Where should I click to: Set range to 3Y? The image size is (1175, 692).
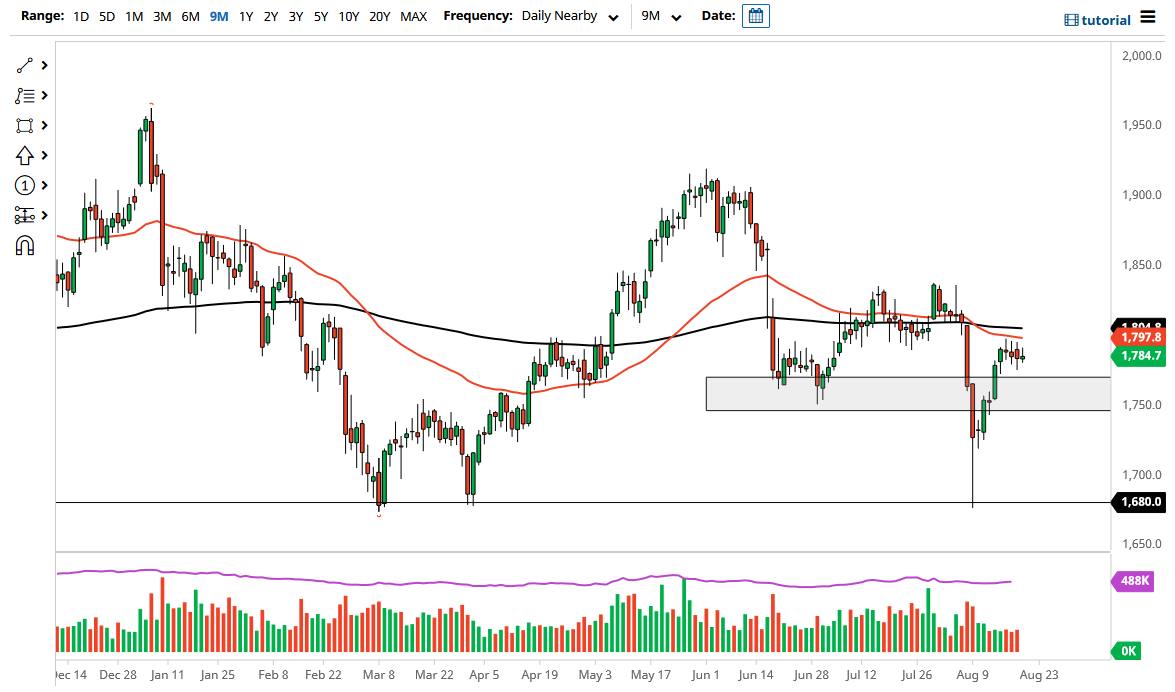point(295,16)
